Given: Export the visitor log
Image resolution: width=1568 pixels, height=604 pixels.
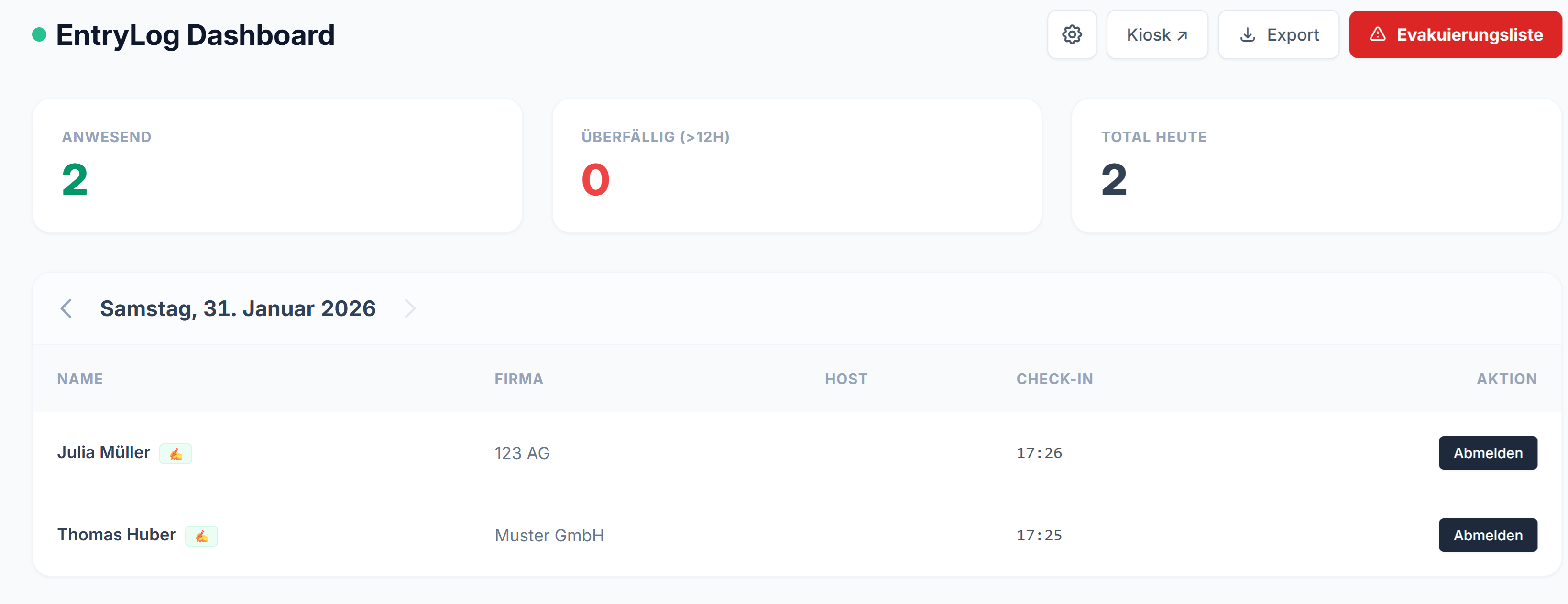Looking at the screenshot, I should click(1278, 35).
